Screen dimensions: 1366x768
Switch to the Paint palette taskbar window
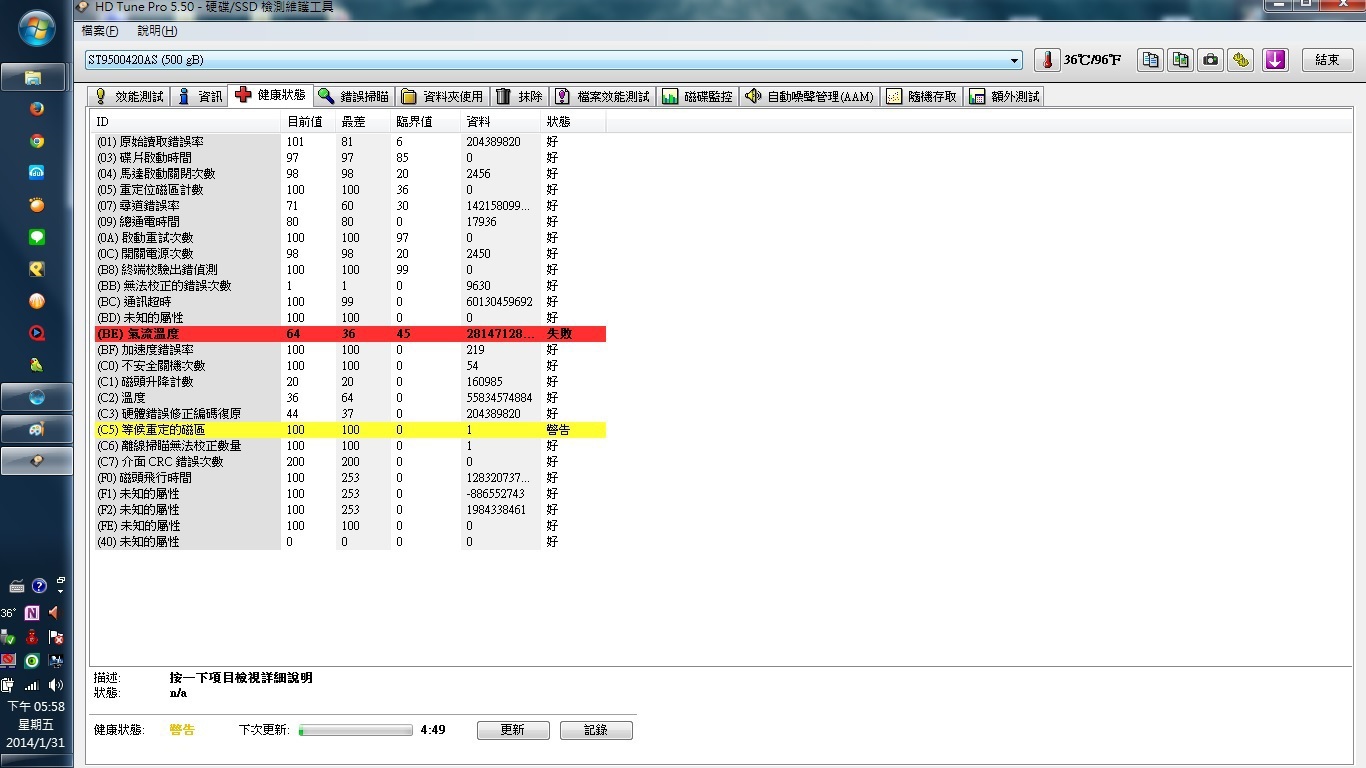36,429
